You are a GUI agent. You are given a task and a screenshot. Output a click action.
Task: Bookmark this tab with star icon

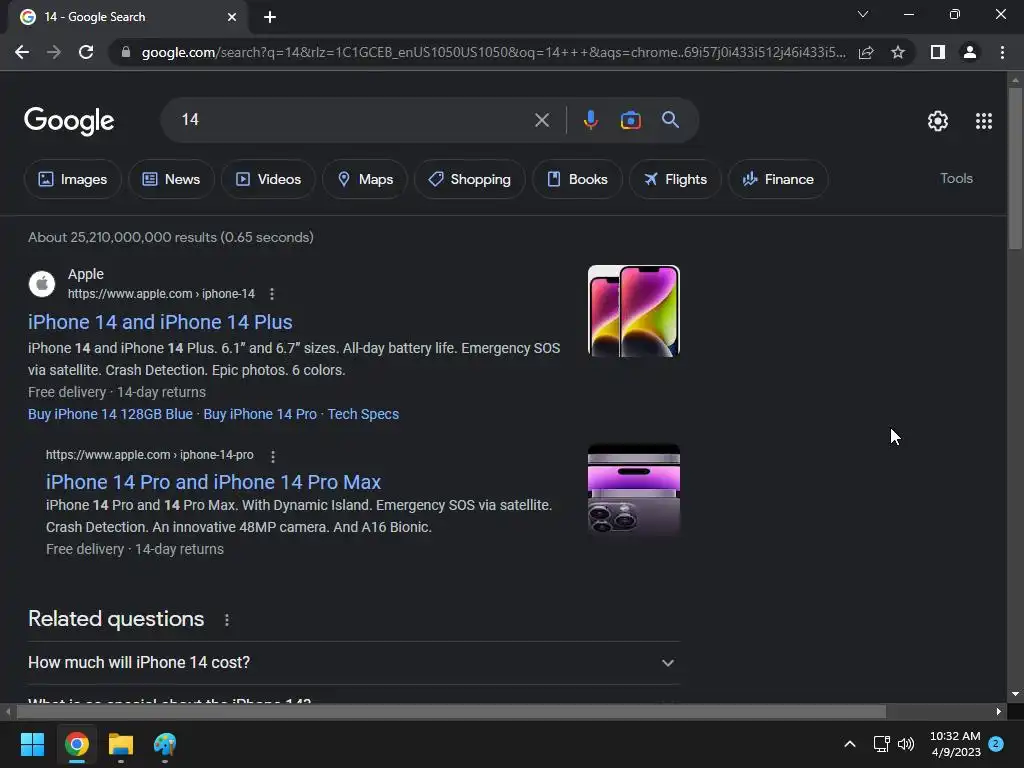(x=898, y=52)
